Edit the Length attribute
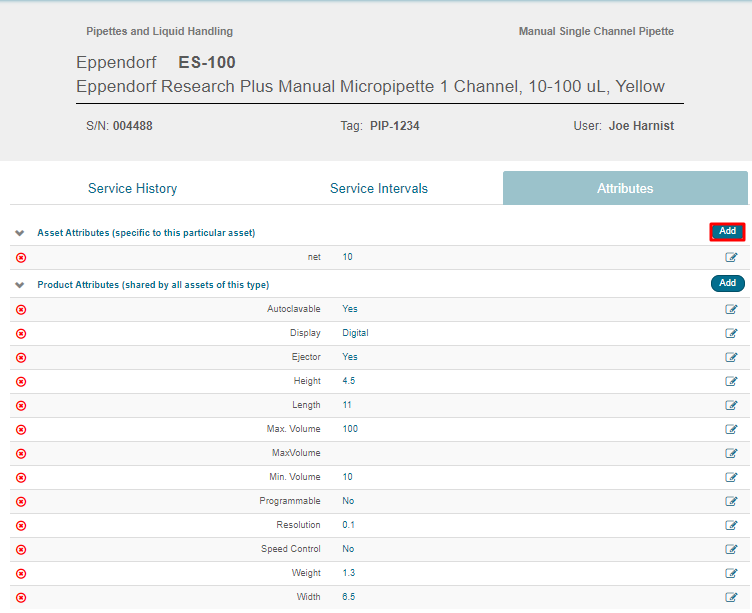752x613 pixels. click(731, 405)
